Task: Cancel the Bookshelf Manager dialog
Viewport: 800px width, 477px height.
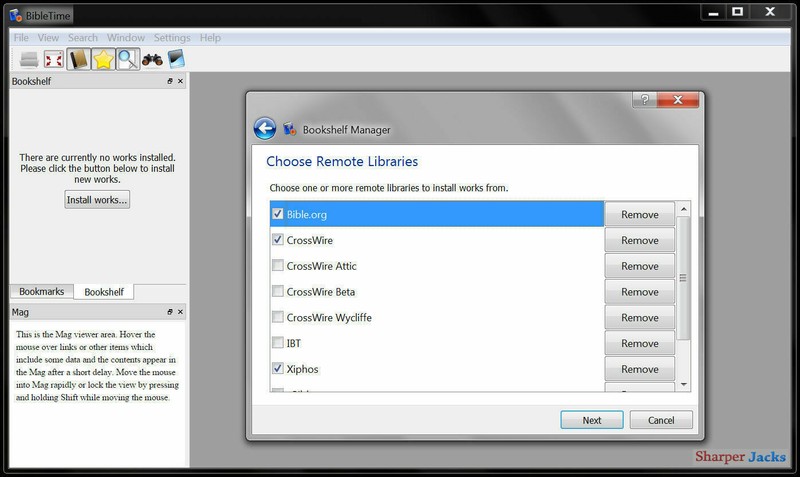Action: [661, 420]
